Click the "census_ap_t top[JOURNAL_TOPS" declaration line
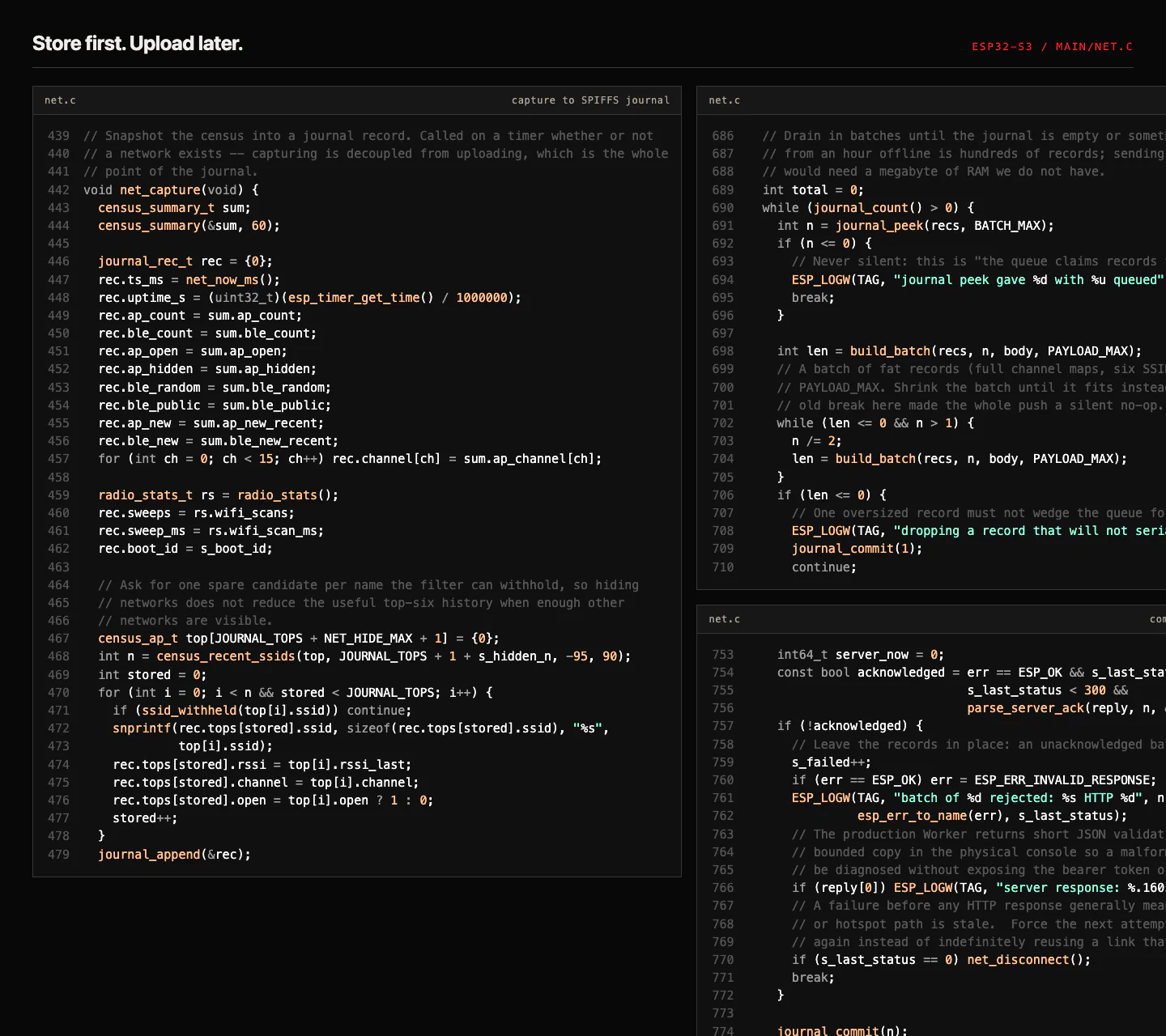Viewport: 1166px width, 1036px height. tap(299, 639)
